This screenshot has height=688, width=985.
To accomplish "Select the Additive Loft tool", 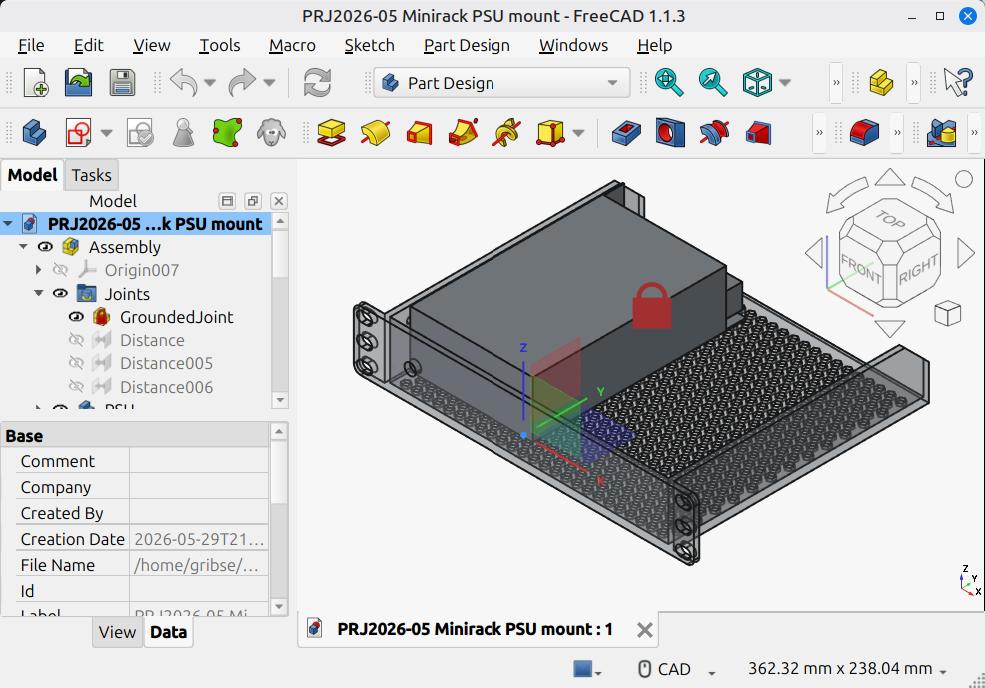I will point(419,133).
